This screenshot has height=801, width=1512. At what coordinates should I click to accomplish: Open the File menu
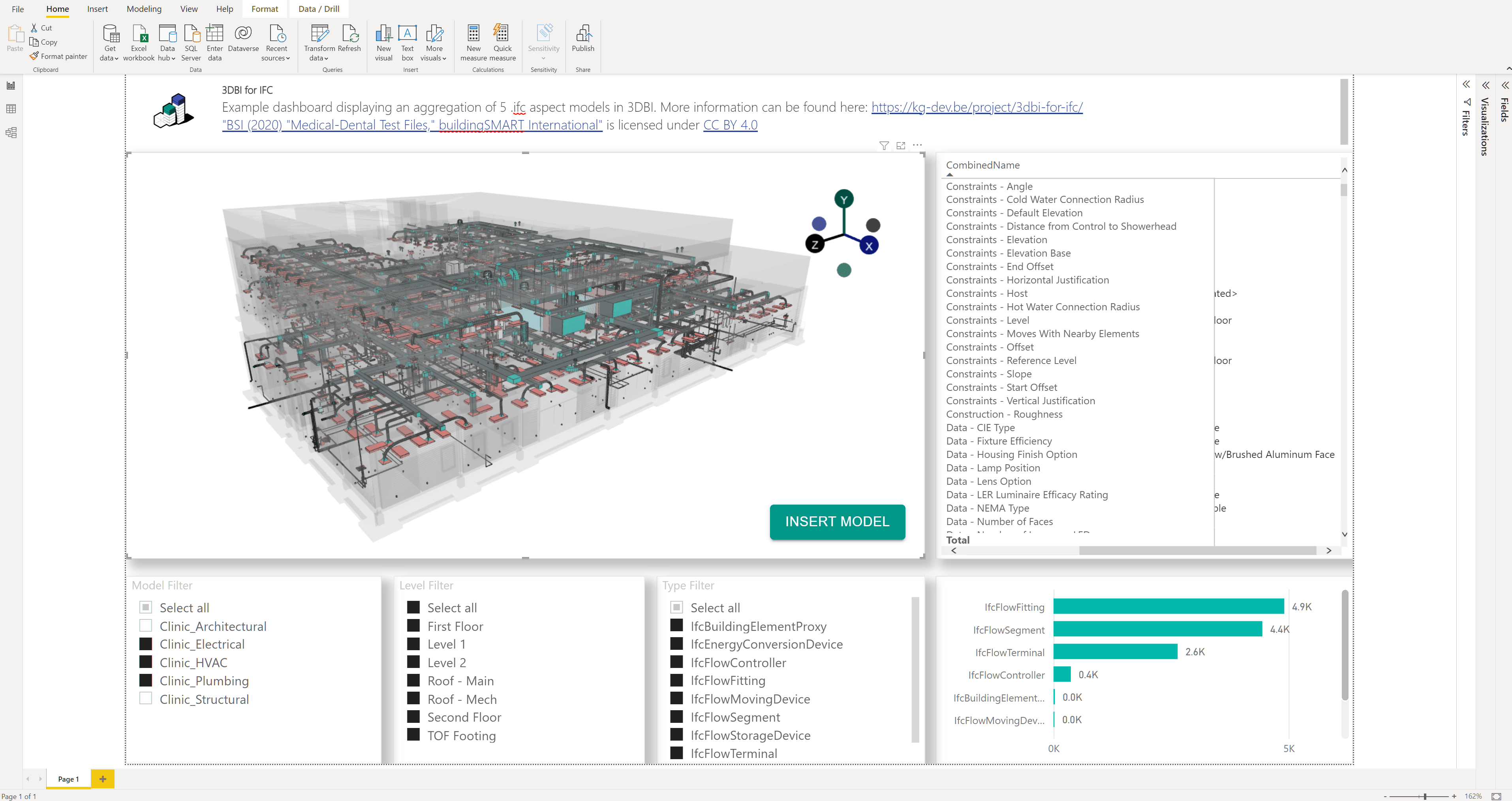[18, 9]
